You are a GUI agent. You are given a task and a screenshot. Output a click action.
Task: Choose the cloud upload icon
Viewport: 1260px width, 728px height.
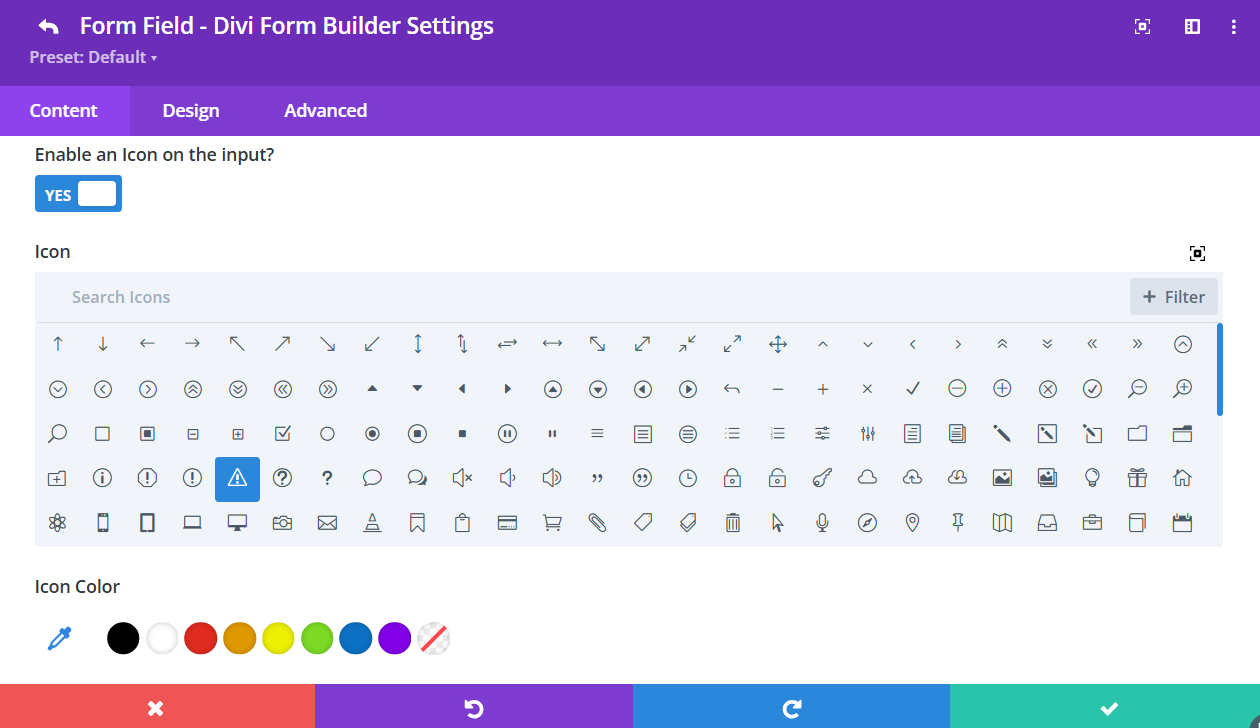(912, 478)
